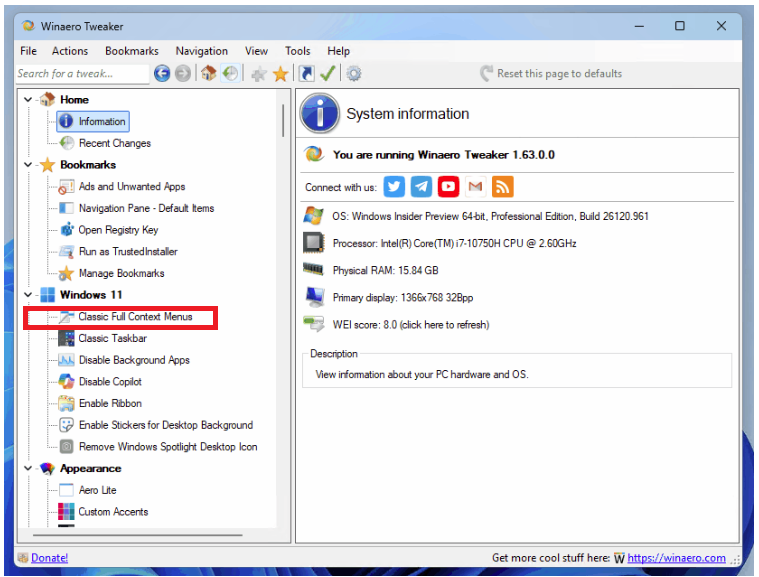
Task: Open the Navigation menu
Action: click(x=201, y=51)
